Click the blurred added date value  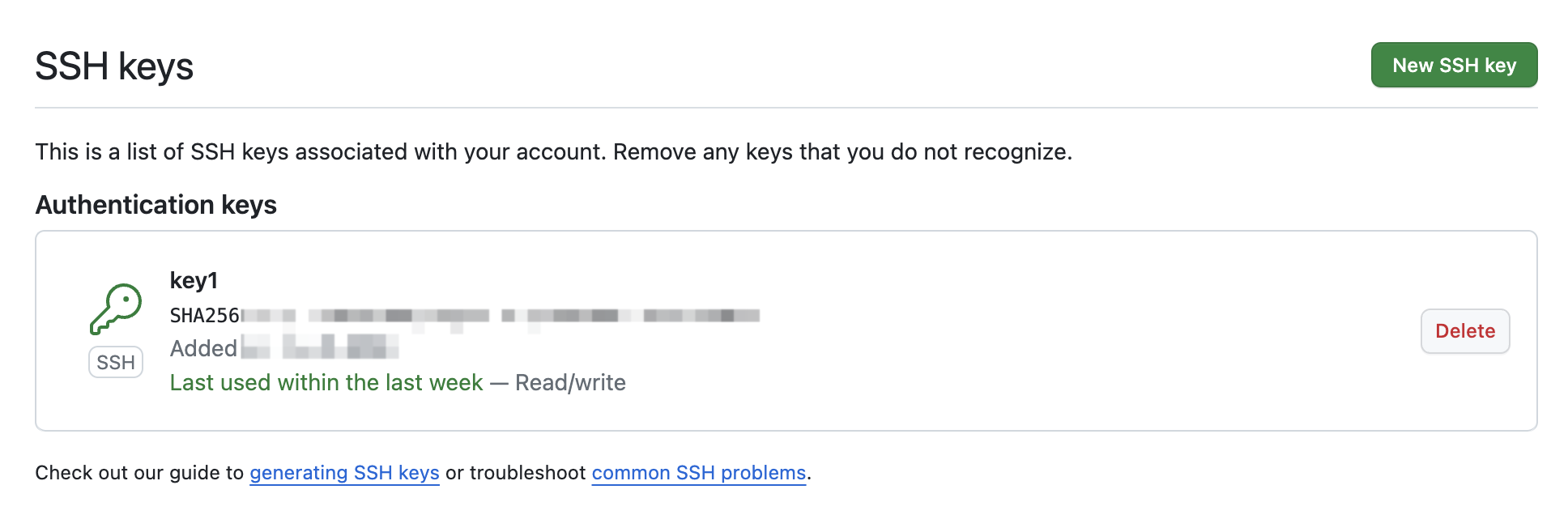pyautogui.click(x=321, y=347)
